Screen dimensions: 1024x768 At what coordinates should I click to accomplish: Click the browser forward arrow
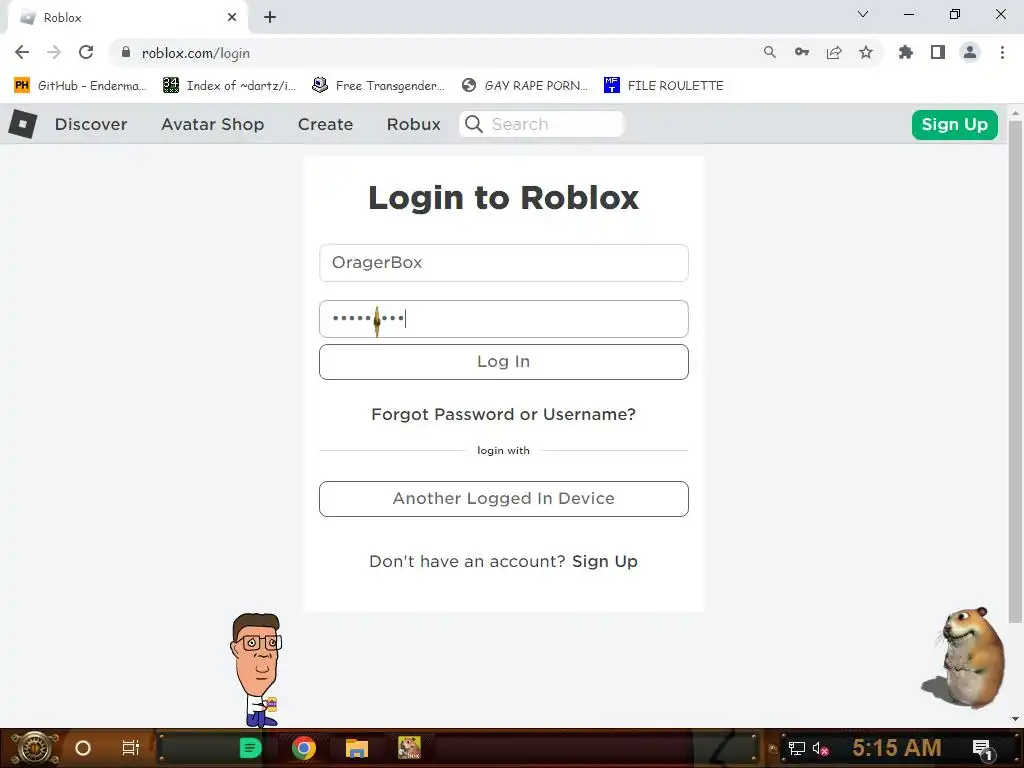point(54,52)
